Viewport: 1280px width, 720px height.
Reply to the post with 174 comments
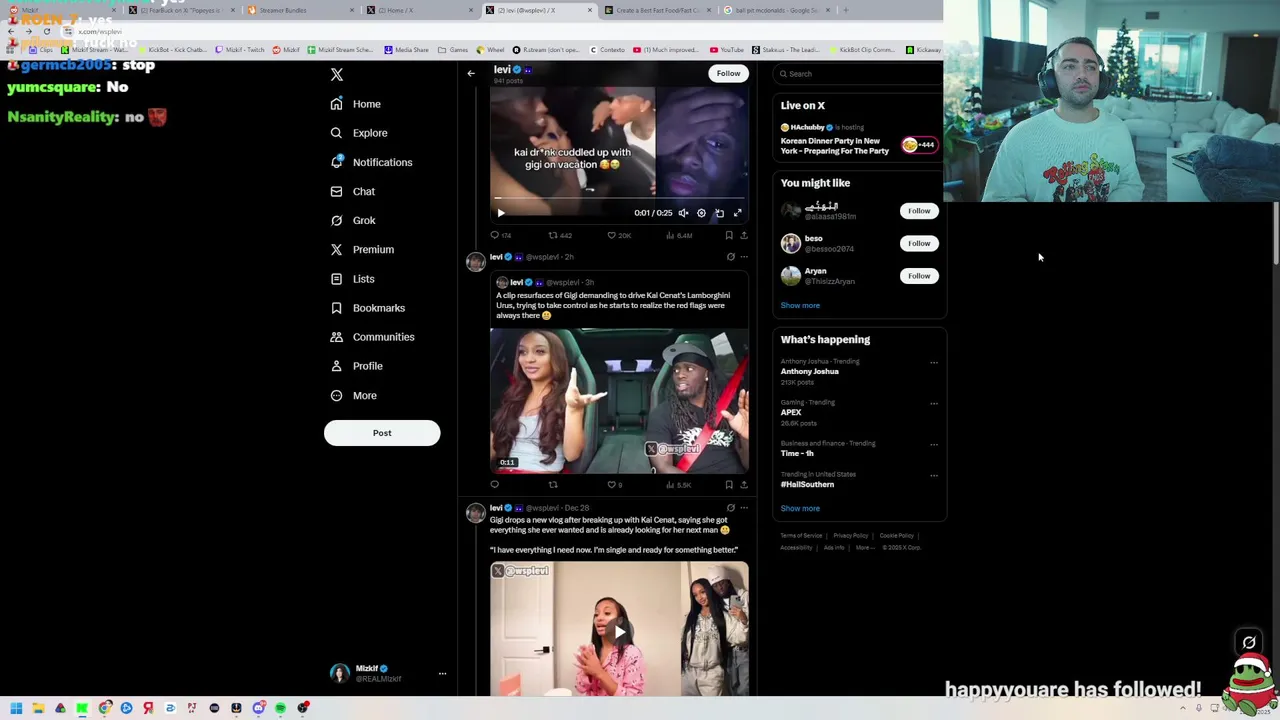[x=500, y=235]
